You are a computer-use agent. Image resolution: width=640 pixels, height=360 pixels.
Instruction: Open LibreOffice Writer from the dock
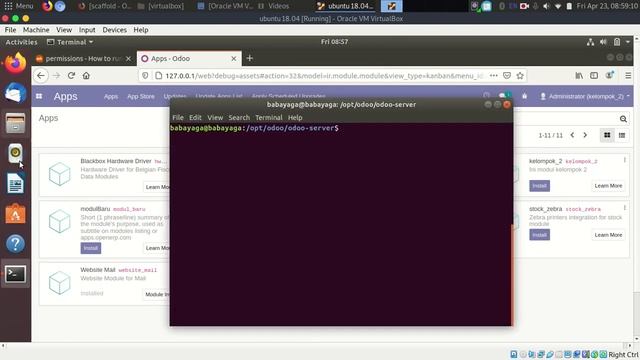(x=16, y=183)
